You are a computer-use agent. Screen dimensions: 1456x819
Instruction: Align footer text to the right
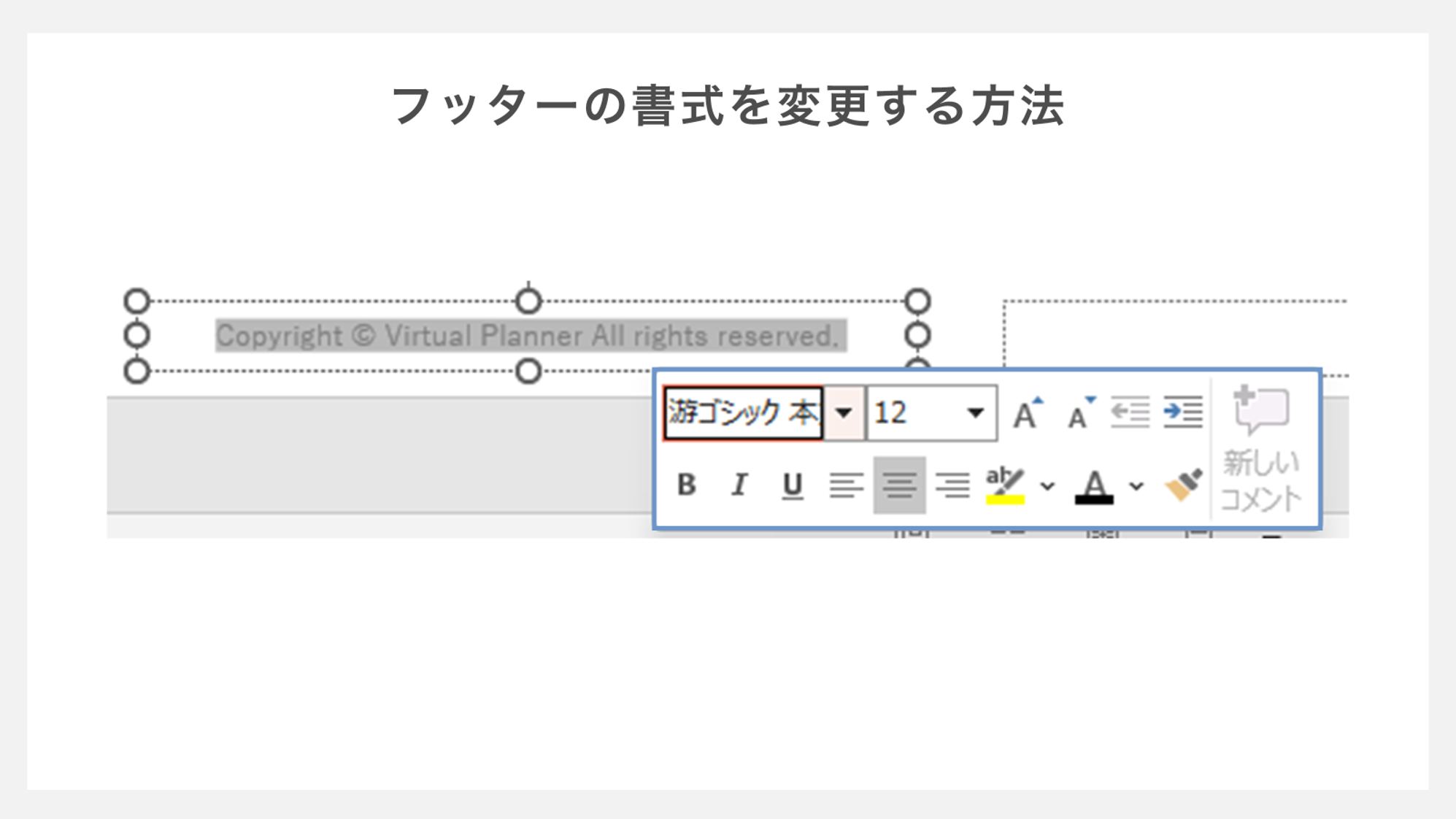pyautogui.click(x=952, y=485)
